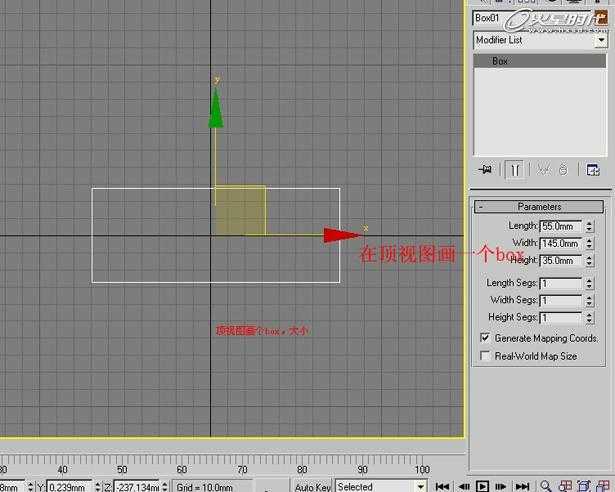615x492 pixels.
Task: Click frame 90 on the time ruler
Action: (362, 469)
